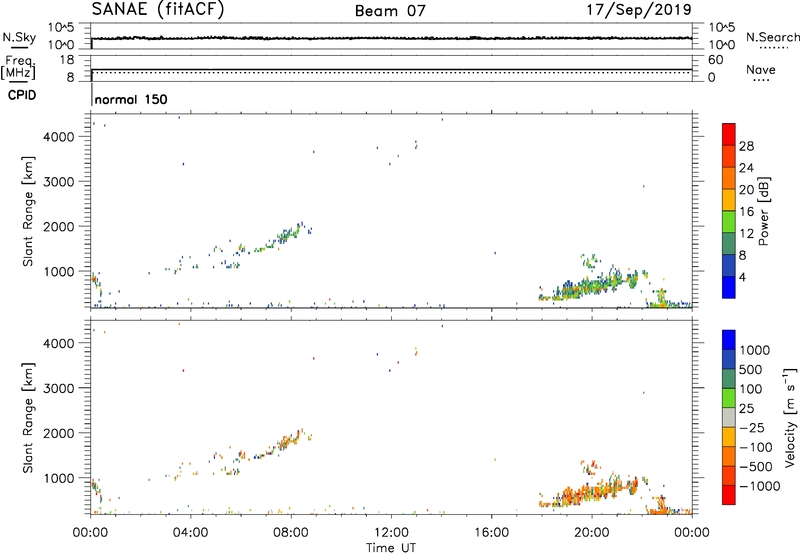
Task: Select the "Time UT" axis title
Action: coord(391,548)
